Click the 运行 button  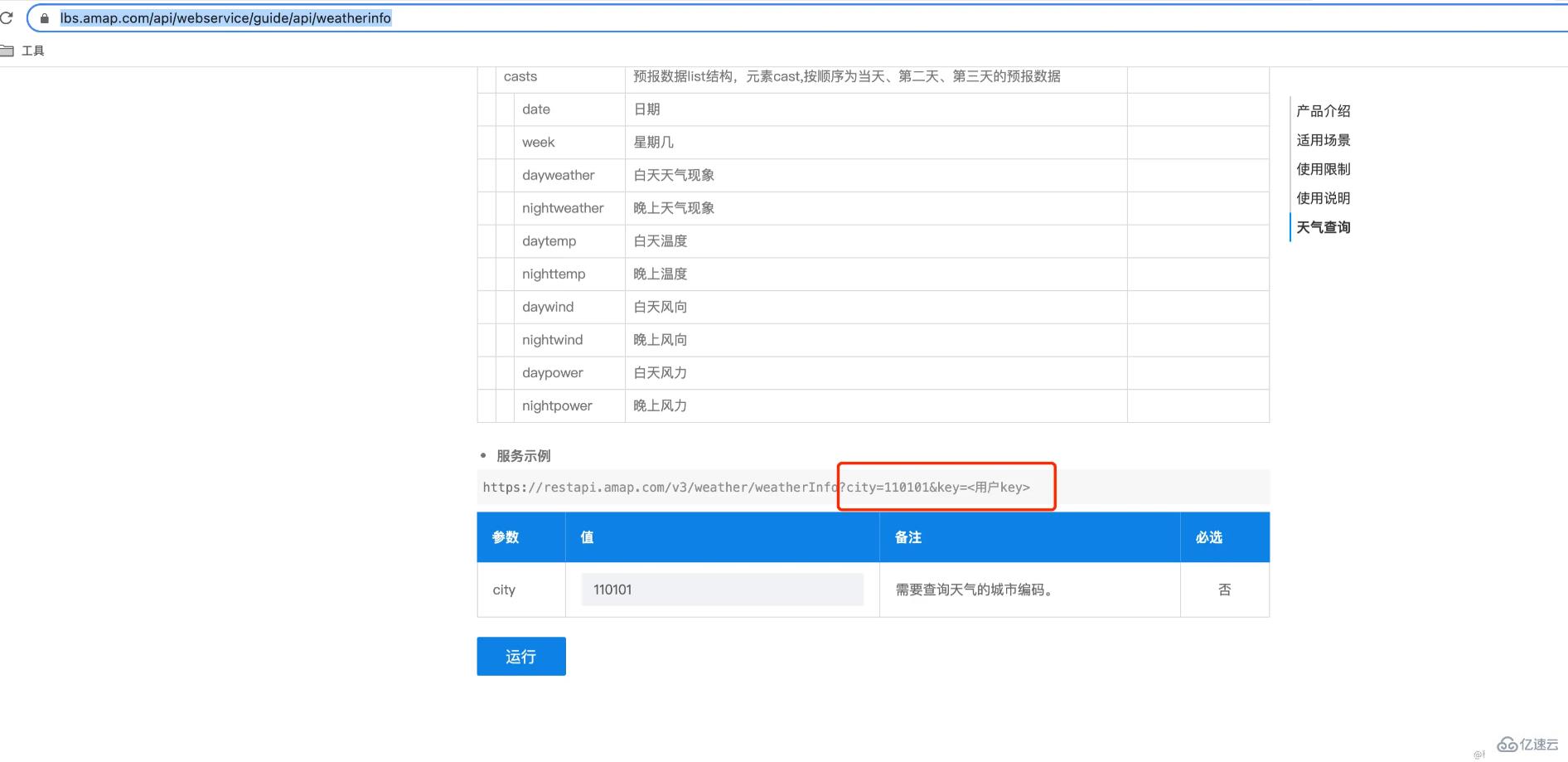click(x=521, y=657)
